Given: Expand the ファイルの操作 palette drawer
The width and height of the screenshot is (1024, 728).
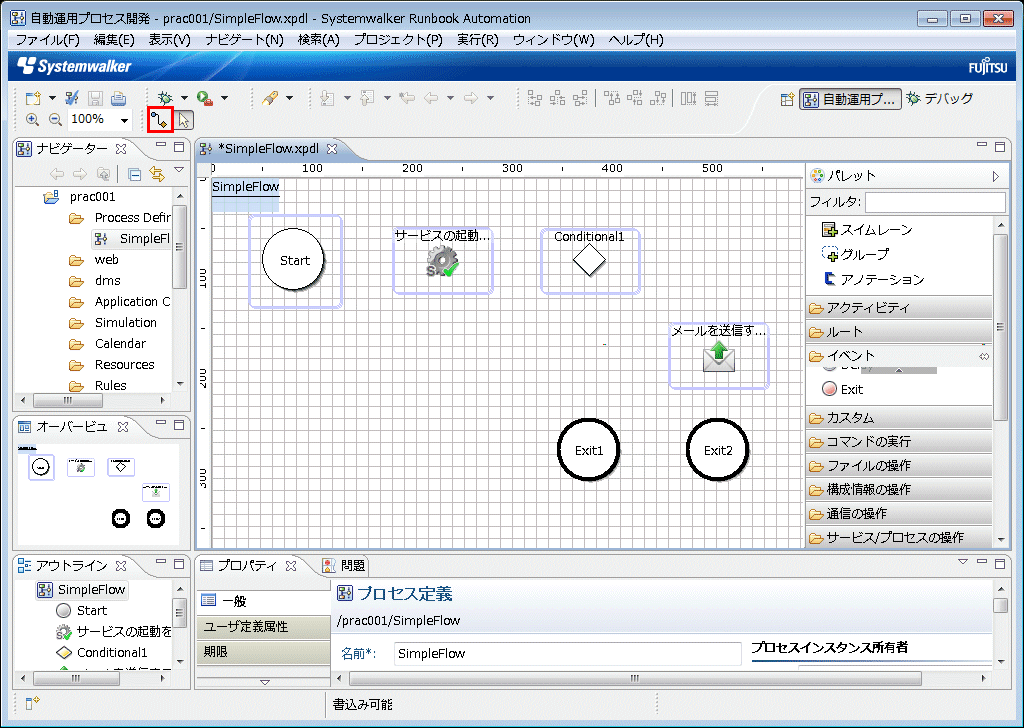Looking at the screenshot, I should click(x=899, y=466).
